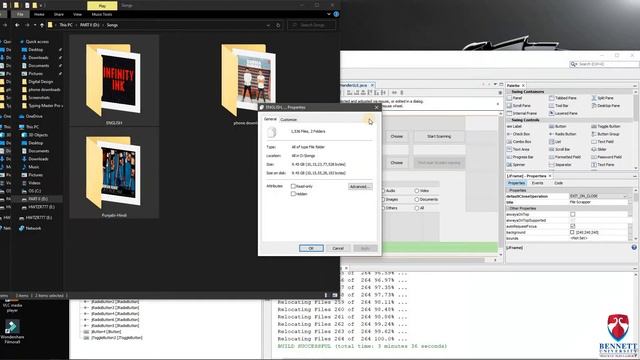Pick Split Pane from the palette
Image resolution: width=640 pixels, height=360 pixels.
click(x=602, y=98)
